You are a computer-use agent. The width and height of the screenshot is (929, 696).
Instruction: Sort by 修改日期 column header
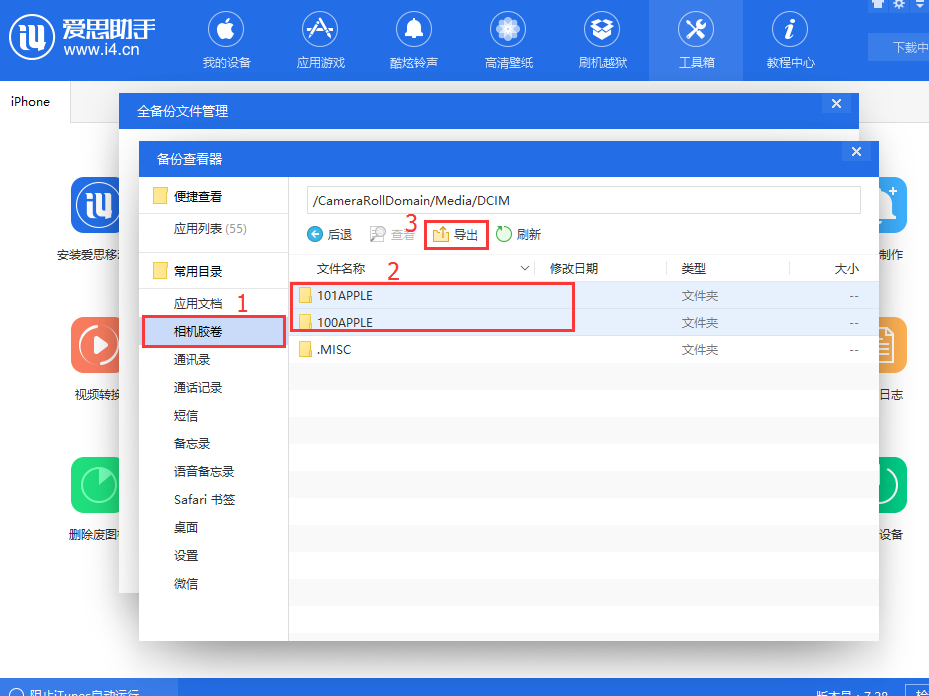coord(574,268)
